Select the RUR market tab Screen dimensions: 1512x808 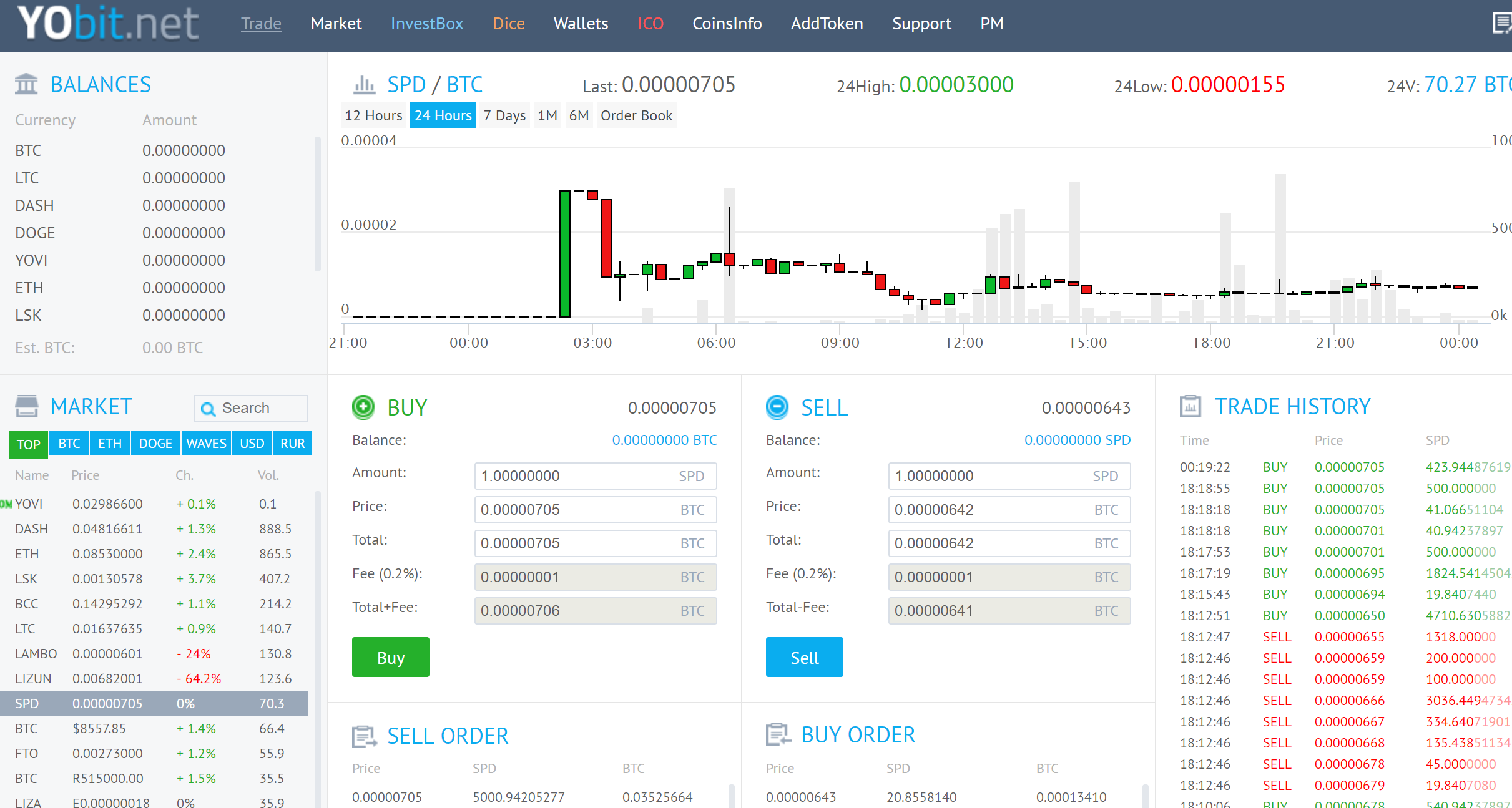(x=292, y=444)
